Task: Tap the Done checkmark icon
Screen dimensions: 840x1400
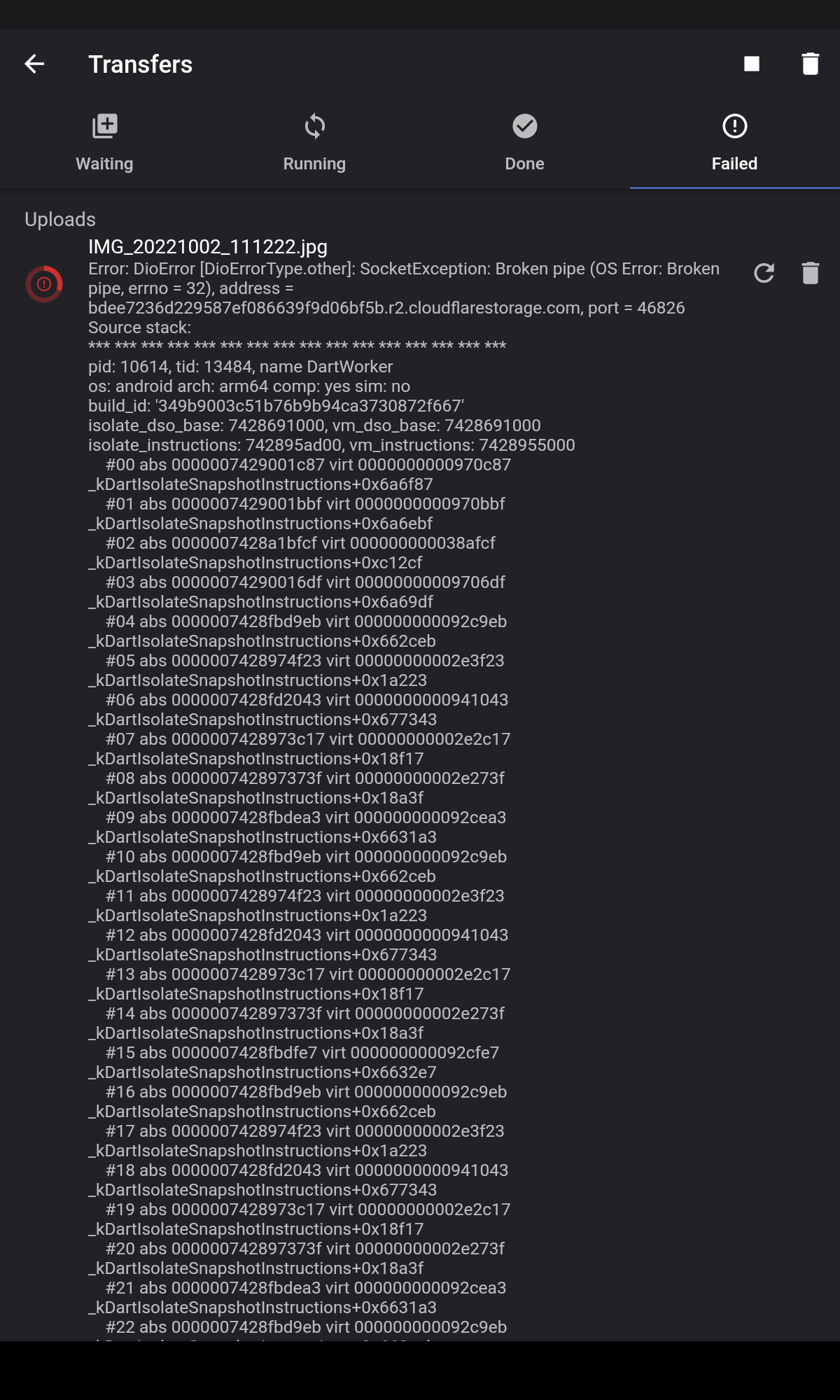Action: (x=525, y=126)
